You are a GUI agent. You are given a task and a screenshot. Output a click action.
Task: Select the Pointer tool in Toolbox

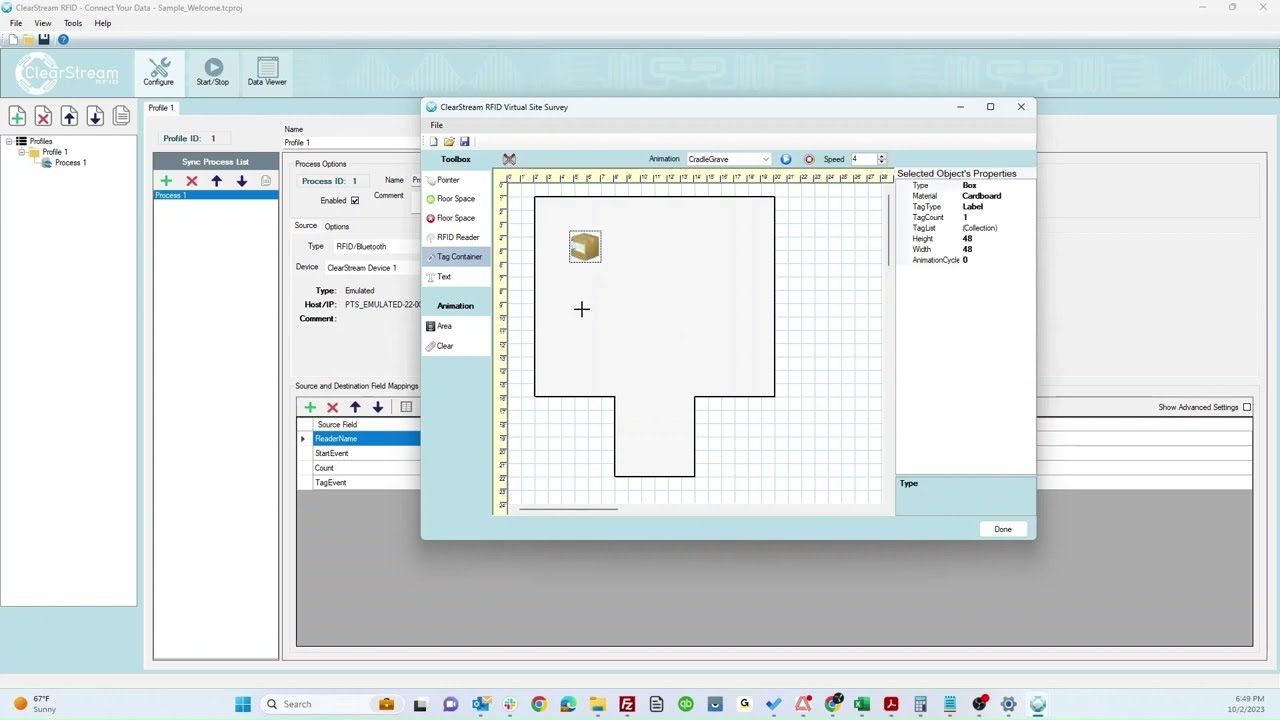(448, 180)
